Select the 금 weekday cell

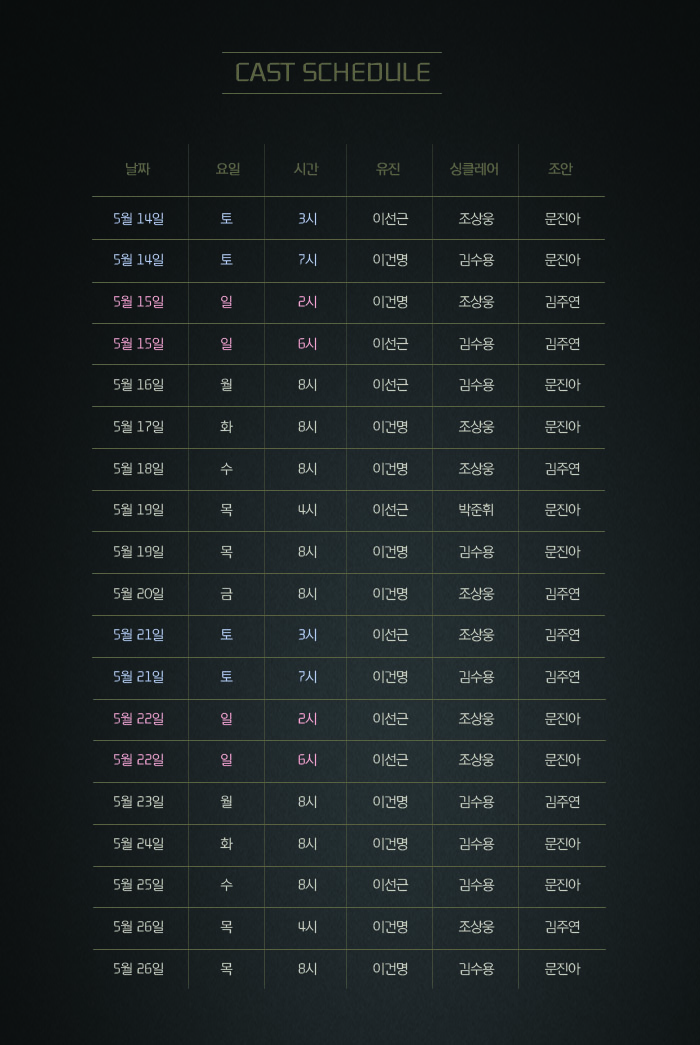click(227, 594)
